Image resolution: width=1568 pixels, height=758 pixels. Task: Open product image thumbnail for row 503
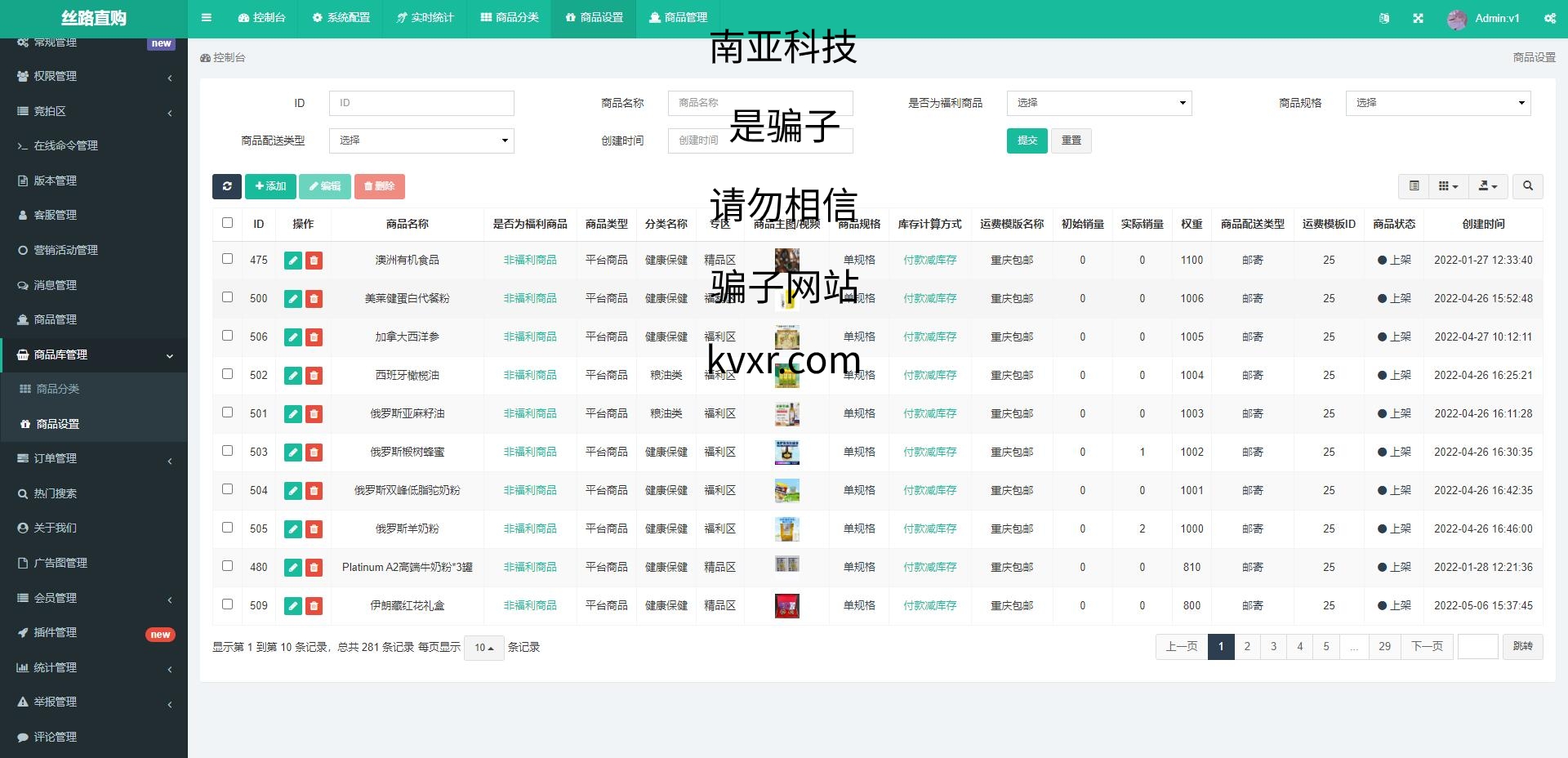point(787,452)
